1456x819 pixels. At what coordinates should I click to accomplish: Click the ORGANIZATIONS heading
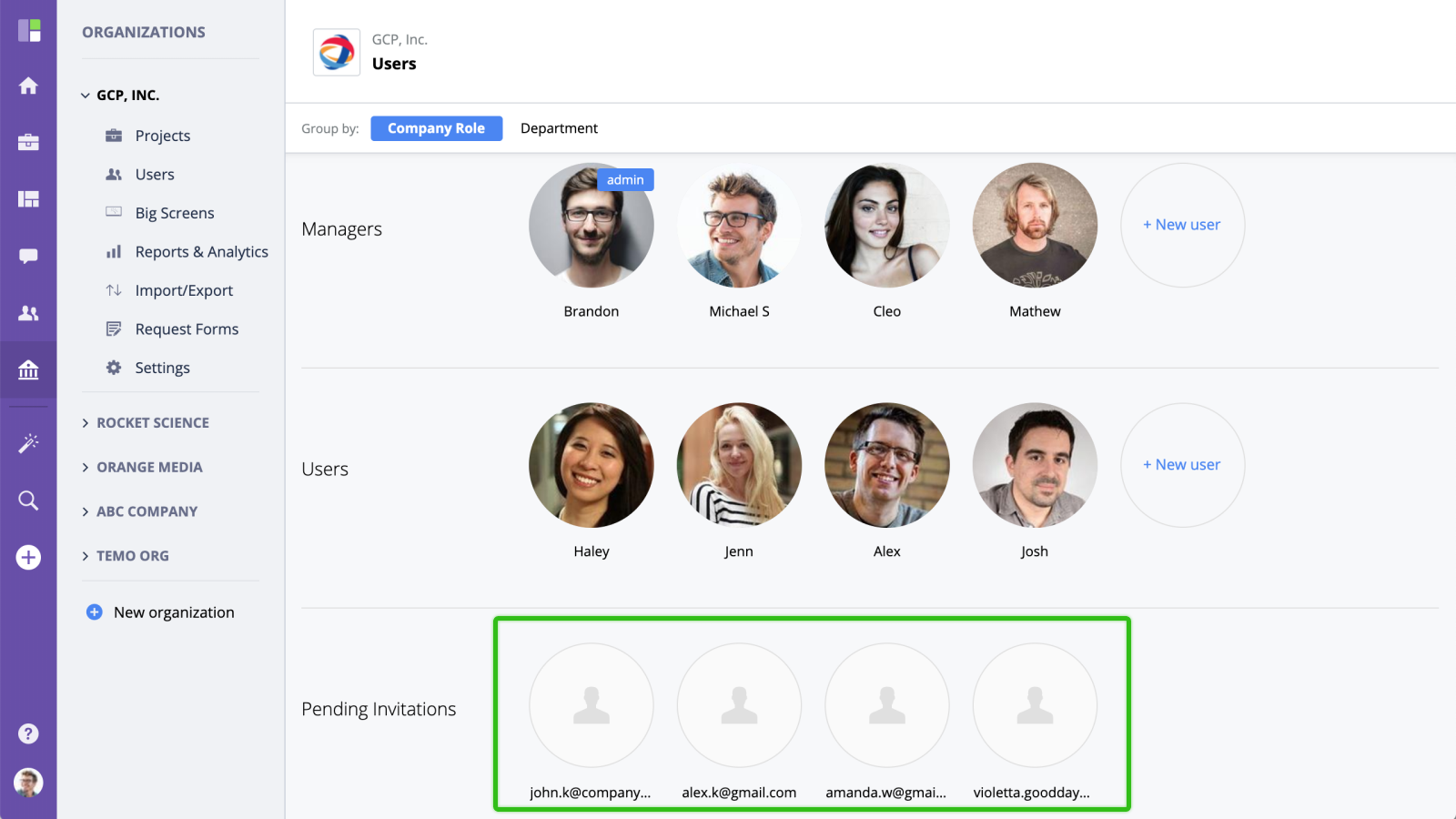click(x=144, y=32)
